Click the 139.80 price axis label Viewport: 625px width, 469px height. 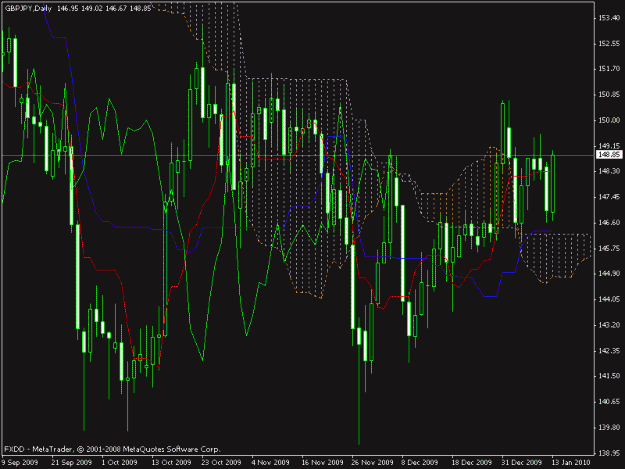(x=609, y=427)
